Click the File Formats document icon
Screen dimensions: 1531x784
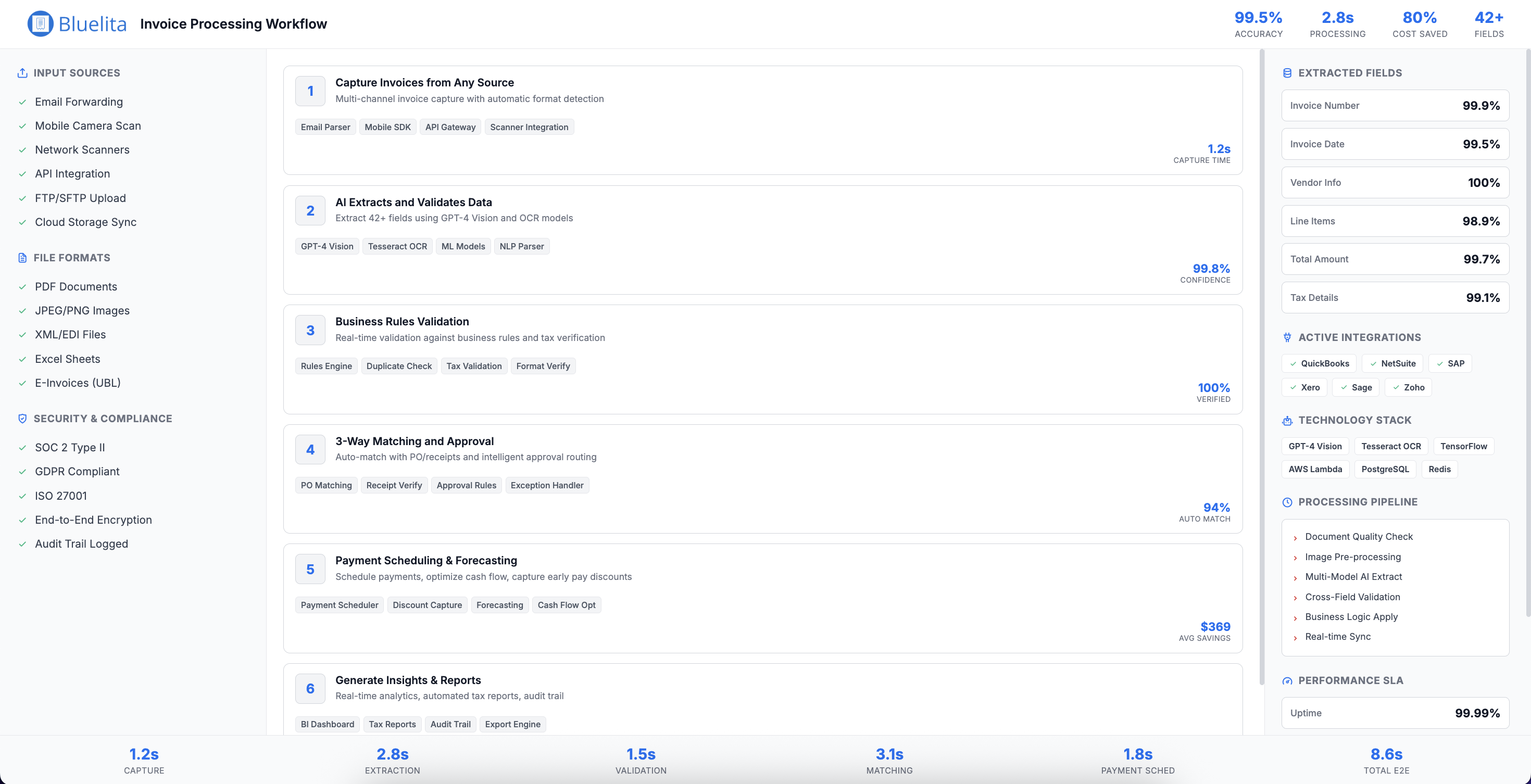[x=22, y=258]
